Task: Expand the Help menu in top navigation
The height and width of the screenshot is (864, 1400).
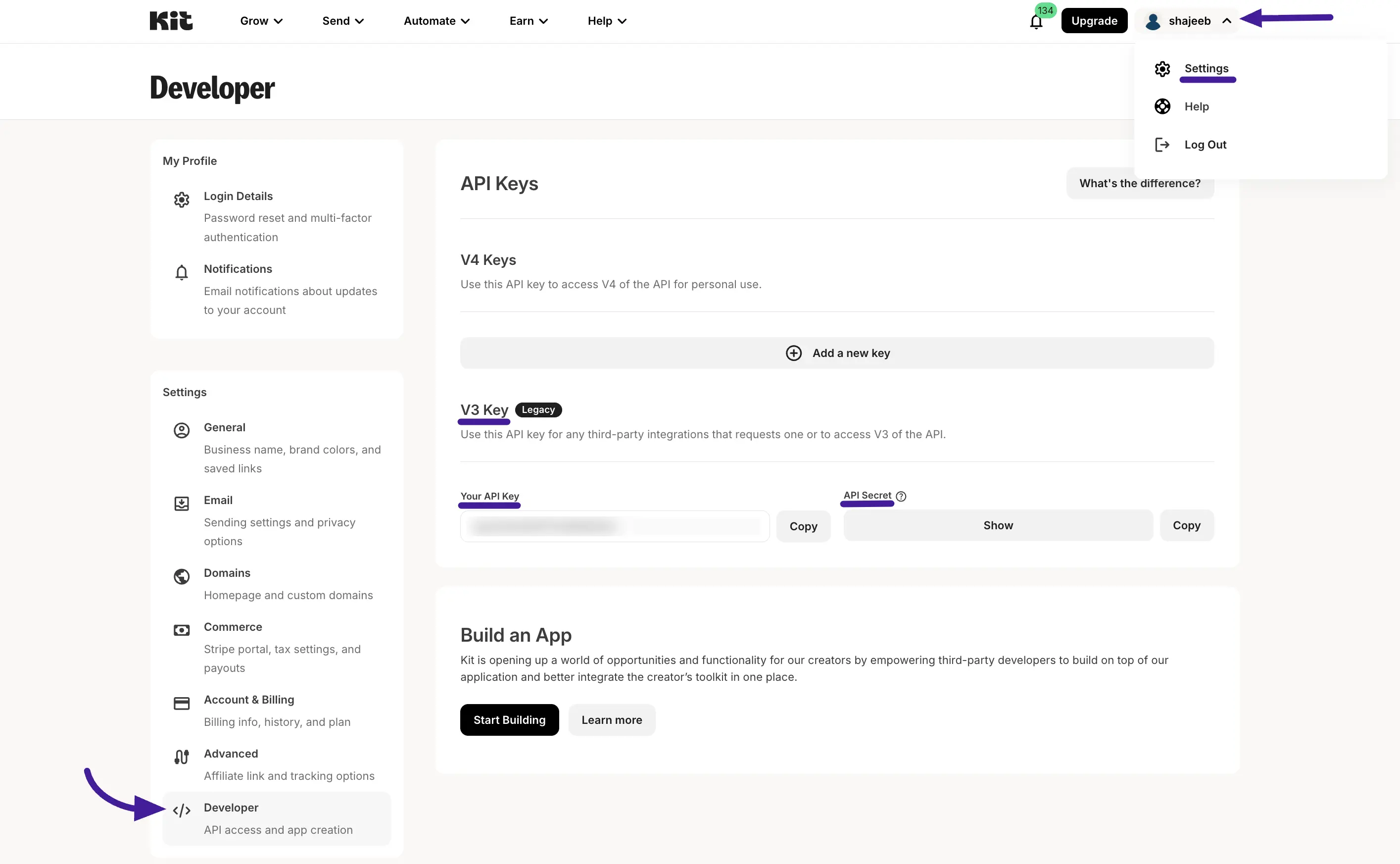Action: (x=607, y=21)
